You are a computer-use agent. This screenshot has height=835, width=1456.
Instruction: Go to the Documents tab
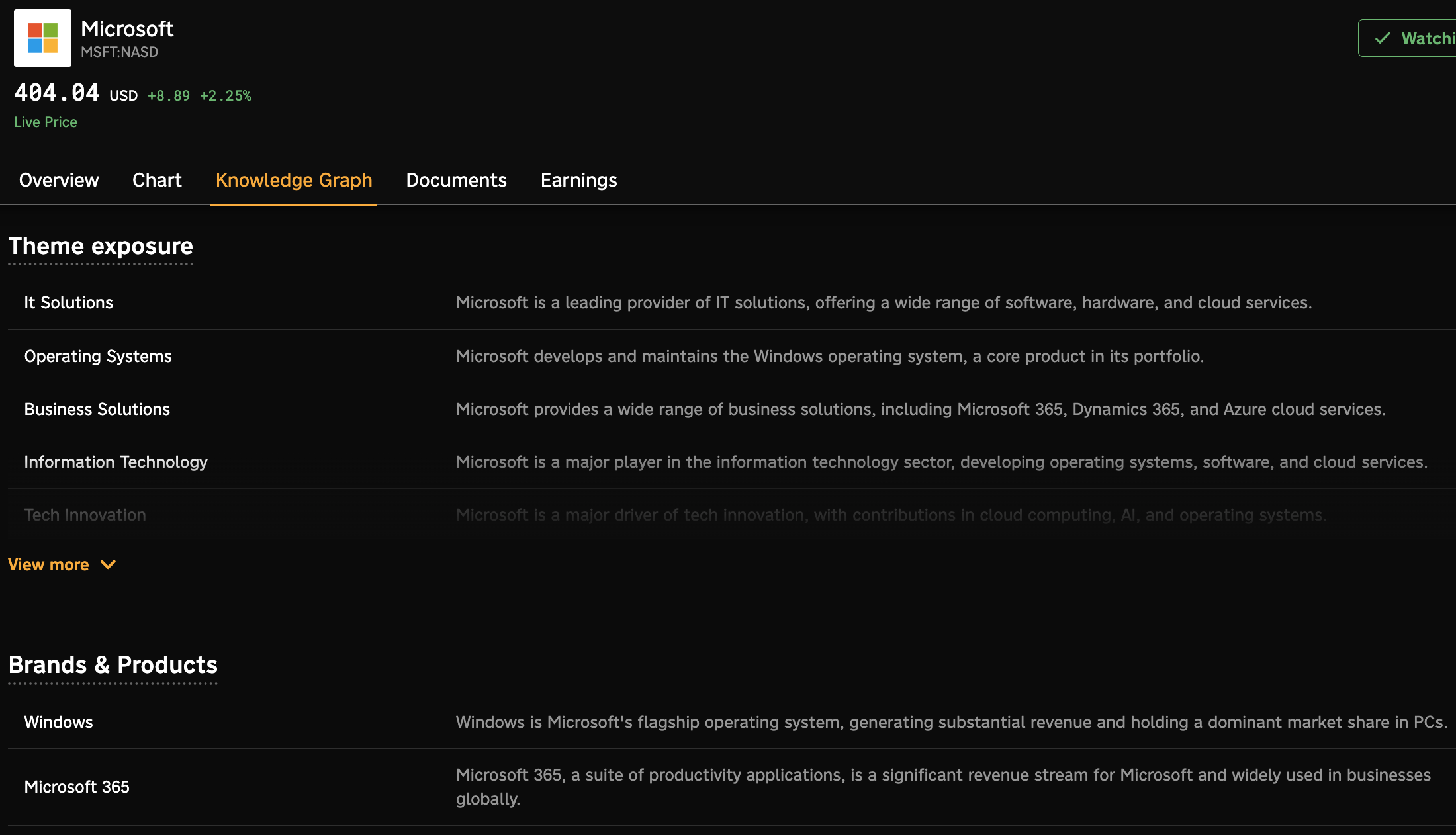[456, 180]
